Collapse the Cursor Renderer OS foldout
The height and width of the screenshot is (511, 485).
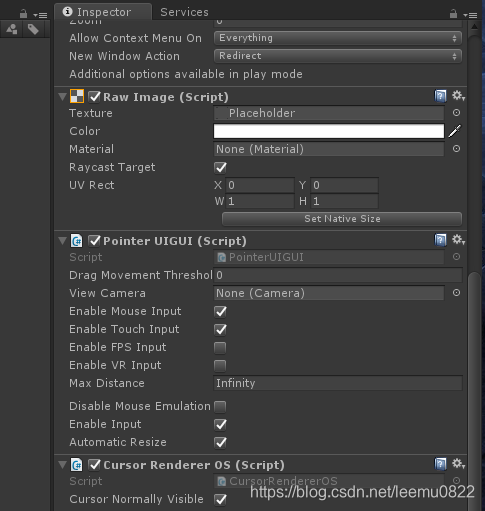tap(62, 465)
